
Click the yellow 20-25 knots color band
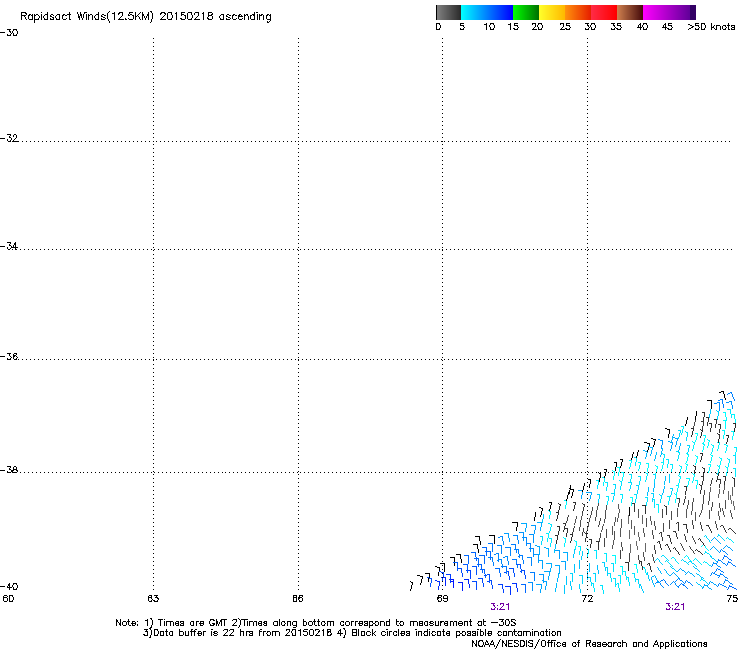552,12
